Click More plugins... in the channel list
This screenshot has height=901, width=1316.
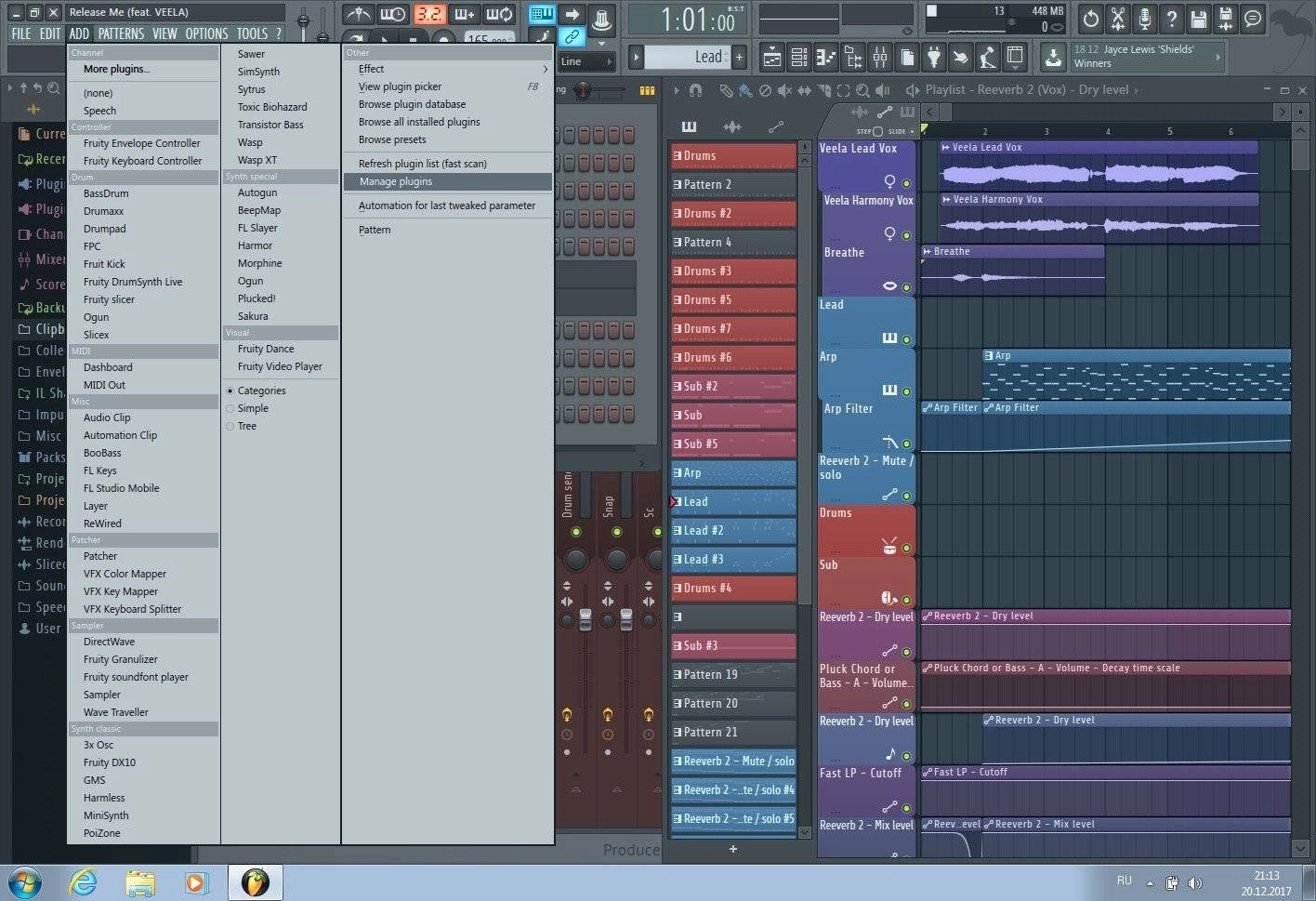(116, 69)
